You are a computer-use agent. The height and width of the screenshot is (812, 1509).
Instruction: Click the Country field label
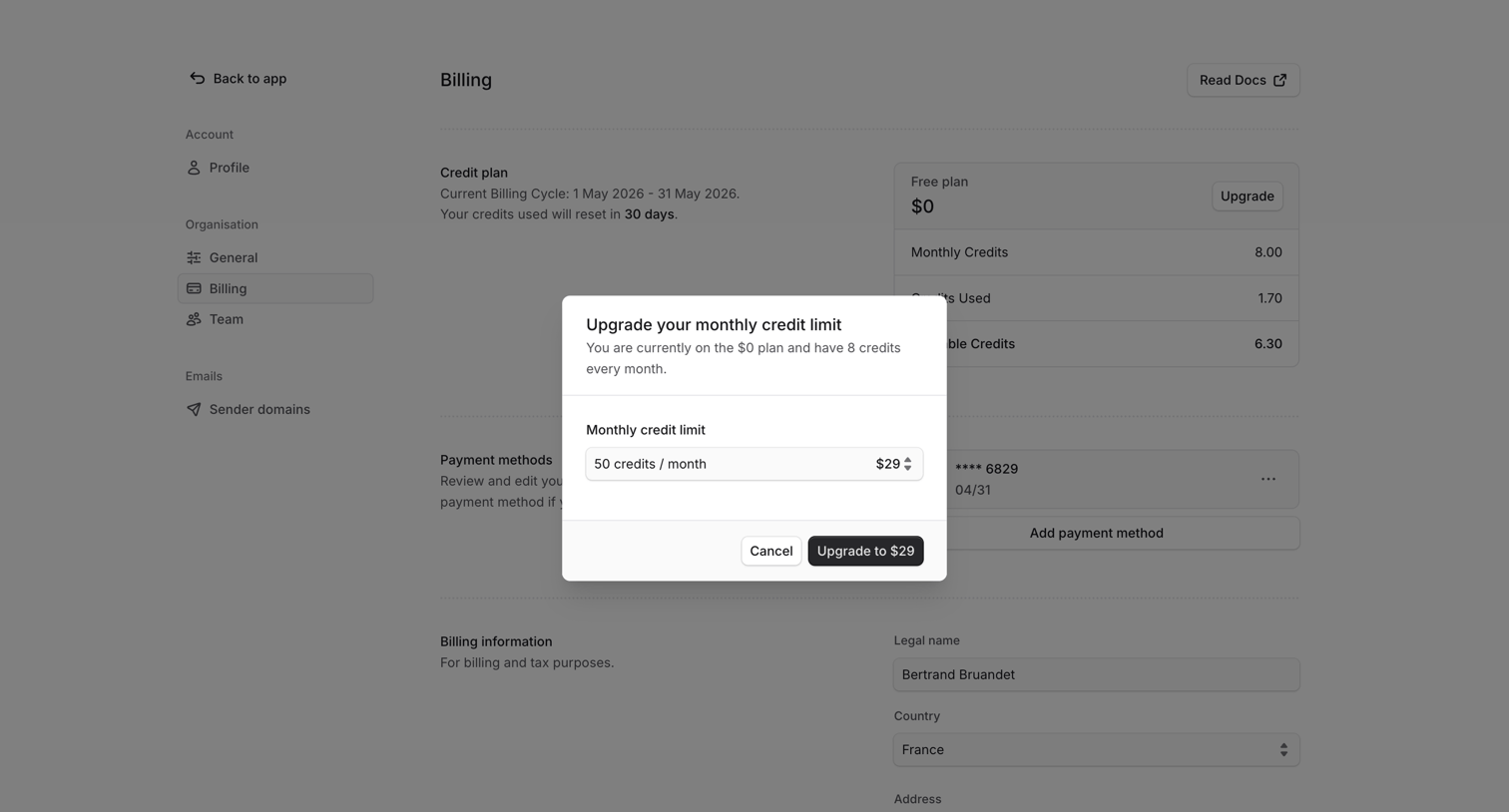coord(916,716)
